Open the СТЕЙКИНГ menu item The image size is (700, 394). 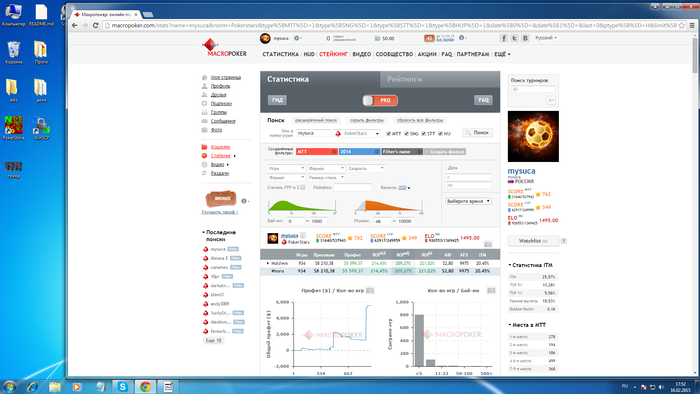[x=333, y=54]
